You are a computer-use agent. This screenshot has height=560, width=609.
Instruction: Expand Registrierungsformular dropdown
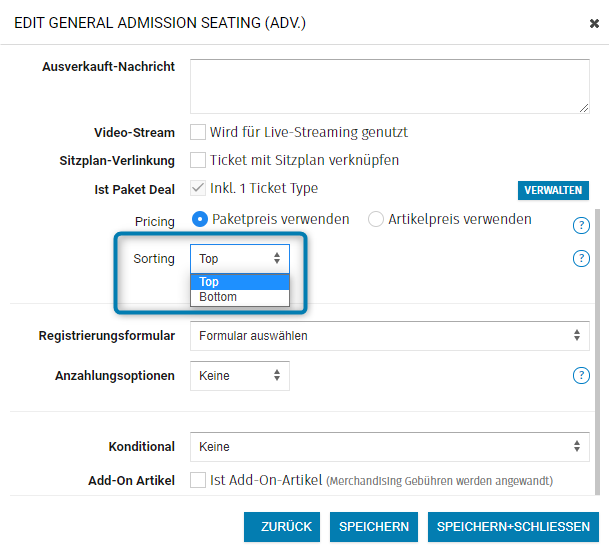(389, 336)
